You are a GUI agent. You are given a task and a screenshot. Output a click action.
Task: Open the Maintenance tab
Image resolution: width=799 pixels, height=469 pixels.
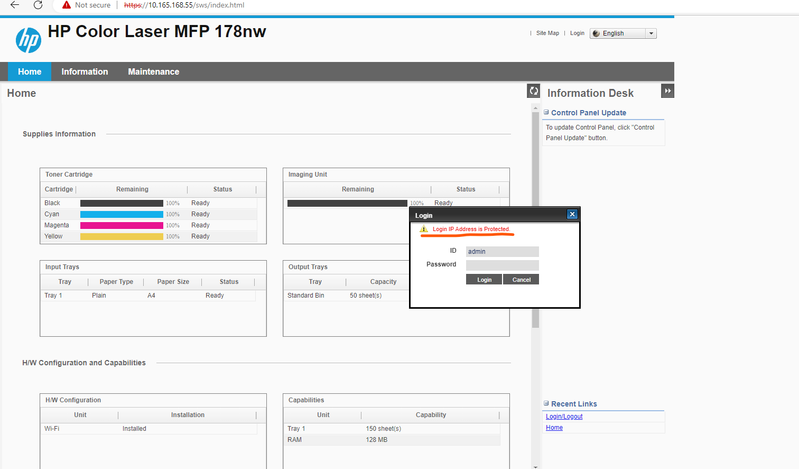(x=153, y=71)
